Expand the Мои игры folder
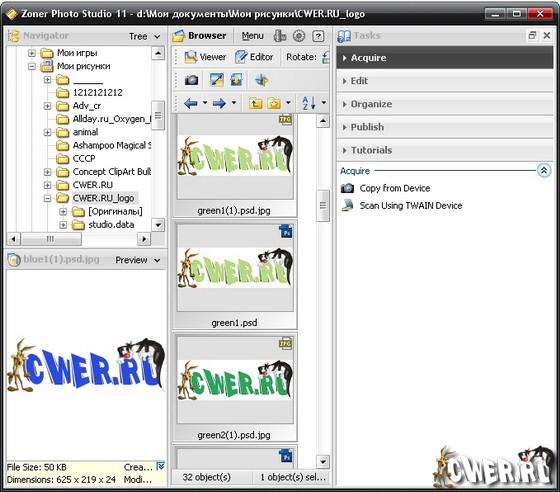The image size is (560, 492). pyautogui.click(x=32, y=53)
